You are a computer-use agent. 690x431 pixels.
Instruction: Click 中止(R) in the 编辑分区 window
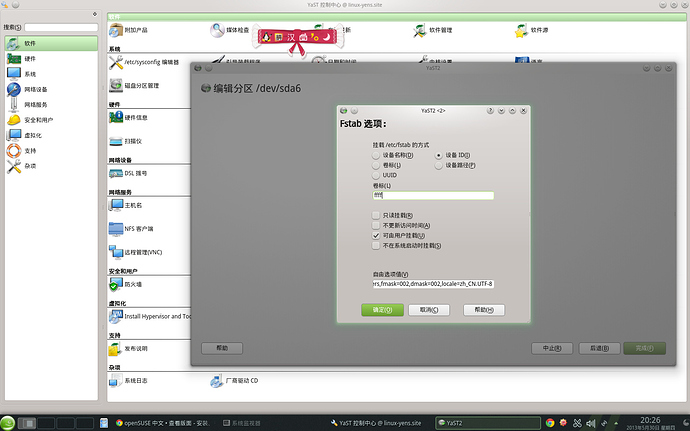point(552,348)
